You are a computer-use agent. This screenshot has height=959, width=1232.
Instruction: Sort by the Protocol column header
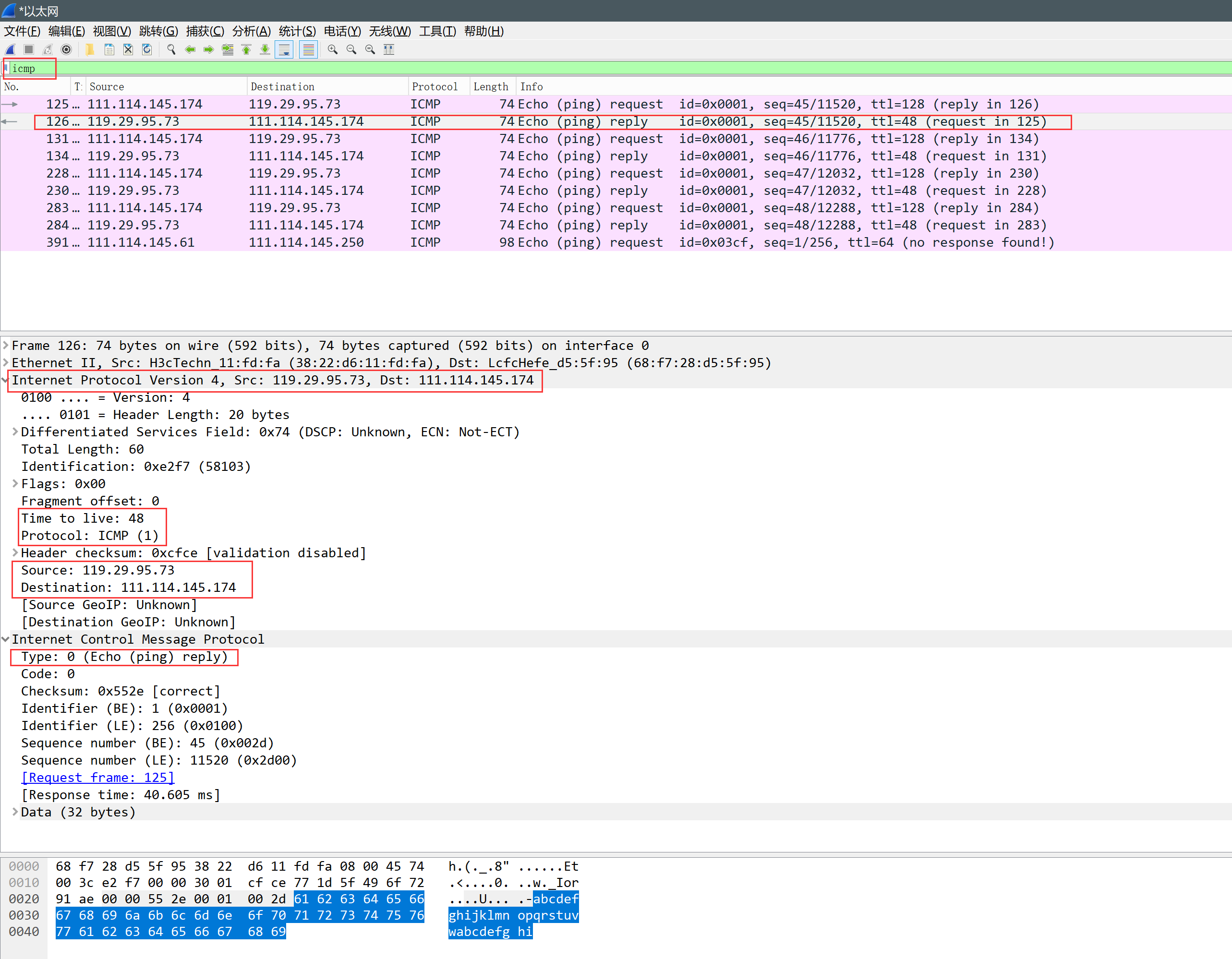coord(439,87)
